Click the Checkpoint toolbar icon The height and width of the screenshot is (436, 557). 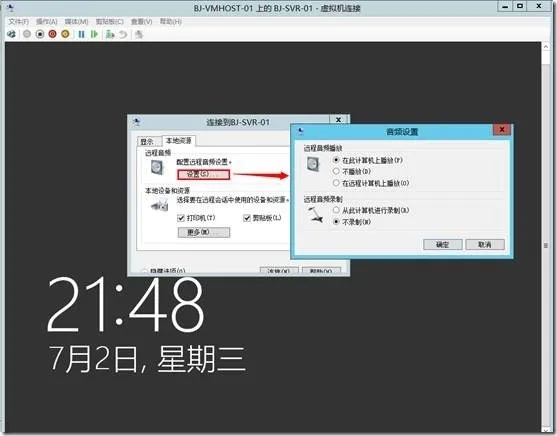tap(110, 34)
